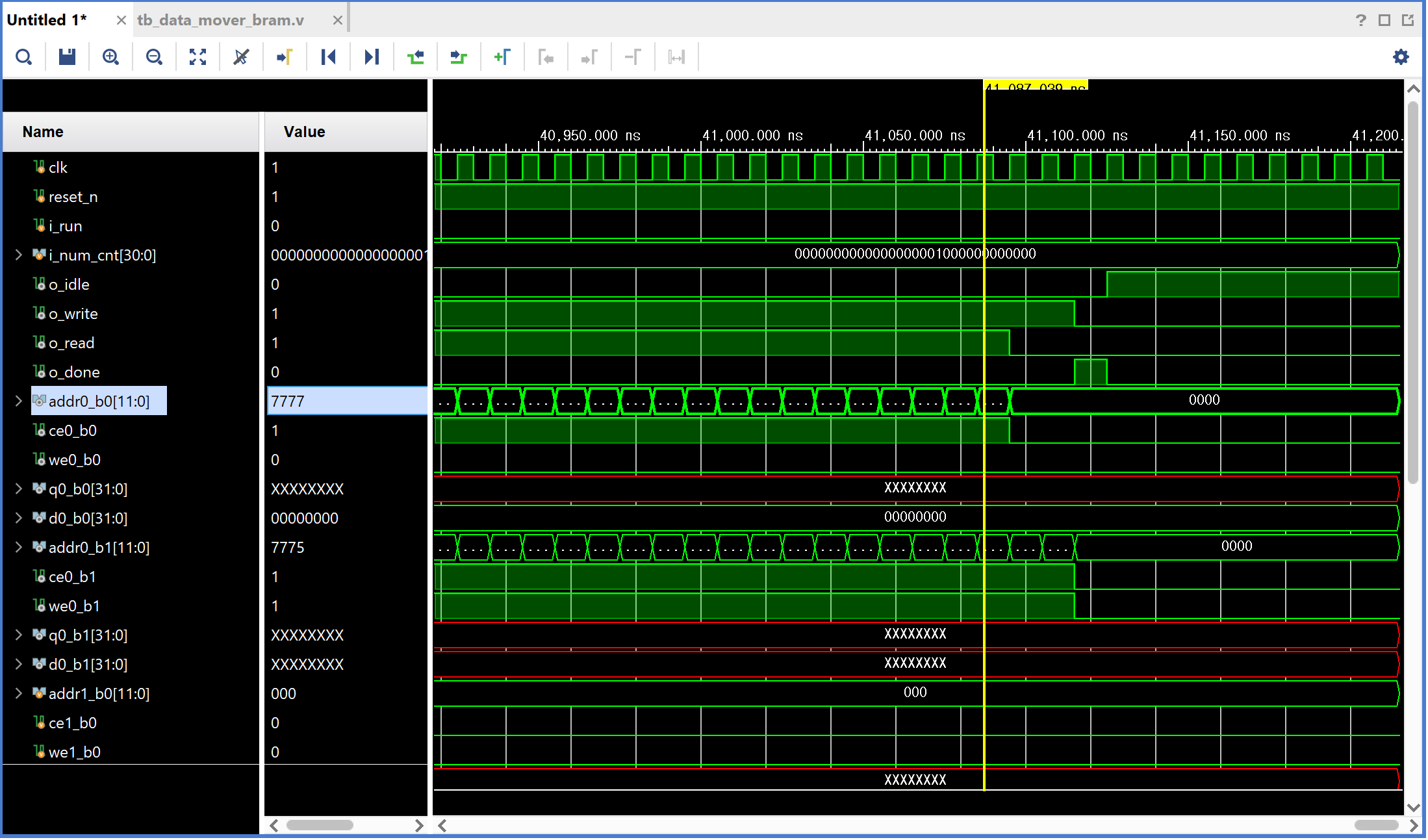Switch to the Untitled 1* tab

[x=47, y=20]
